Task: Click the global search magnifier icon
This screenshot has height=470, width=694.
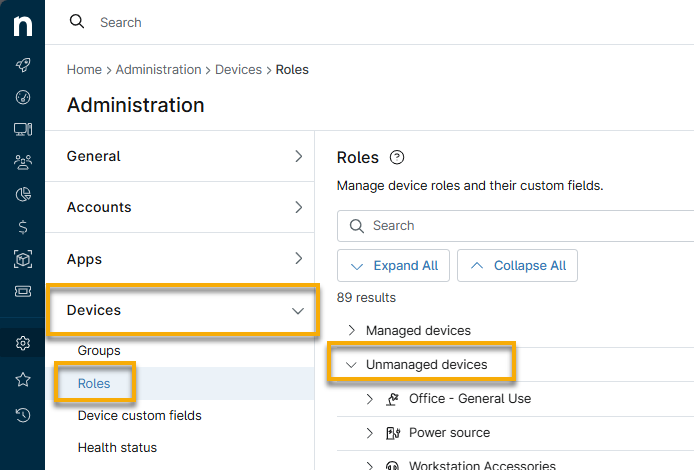Action: pyautogui.click(x=77, y=21)
